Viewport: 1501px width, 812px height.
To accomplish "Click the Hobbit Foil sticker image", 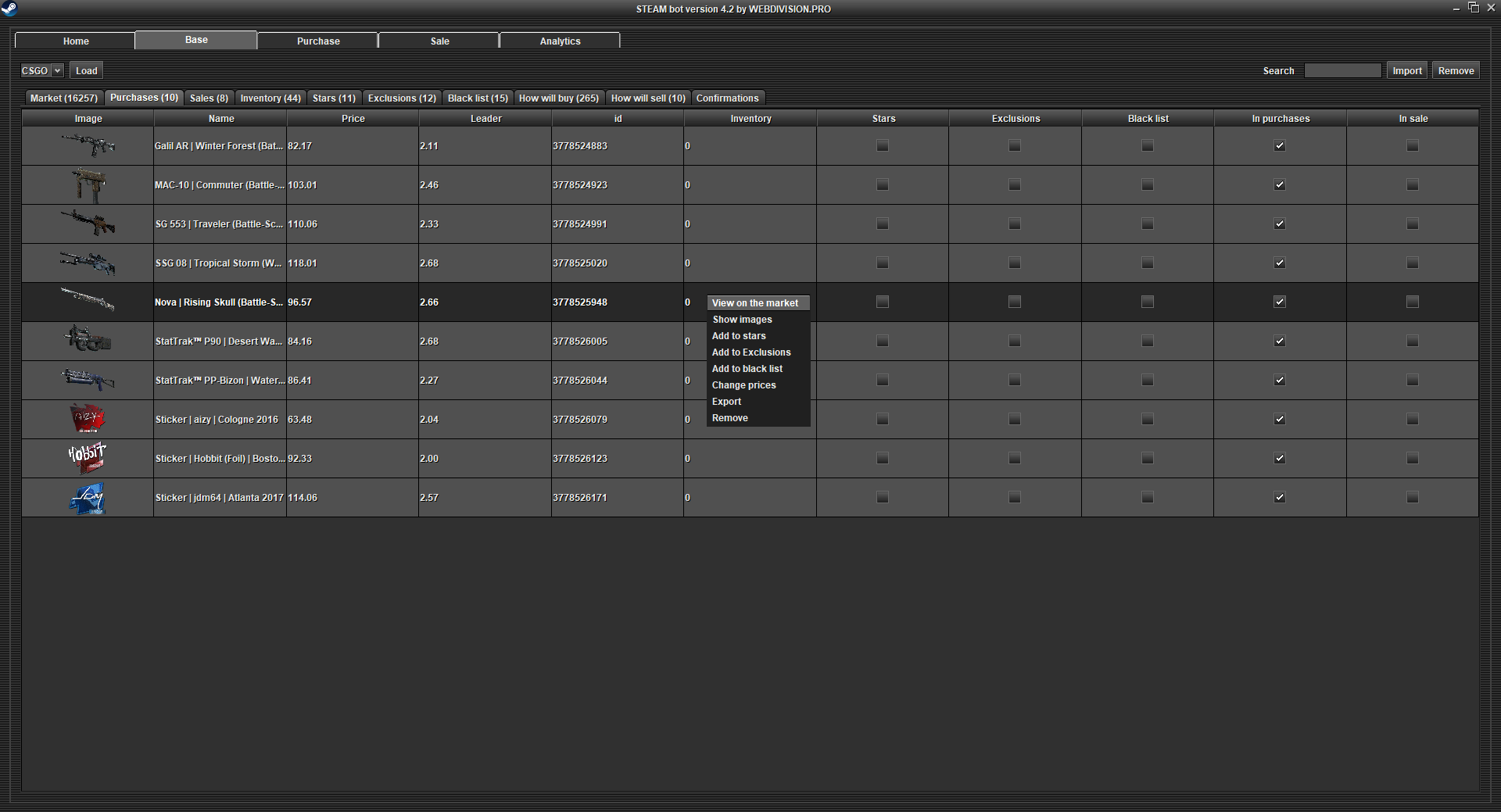I will pos(88,458).
